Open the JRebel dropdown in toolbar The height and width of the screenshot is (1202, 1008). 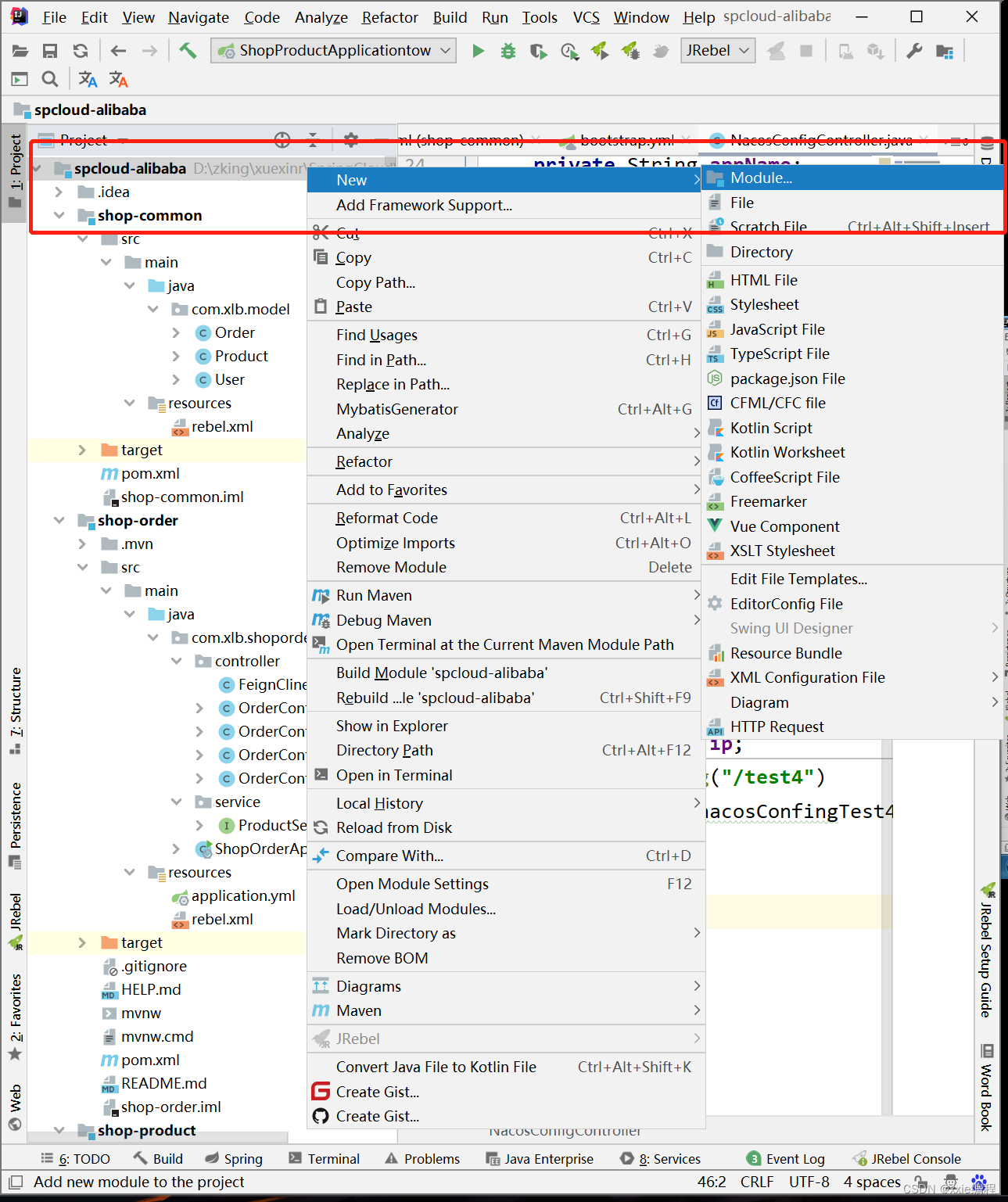[x=717, y=51]
